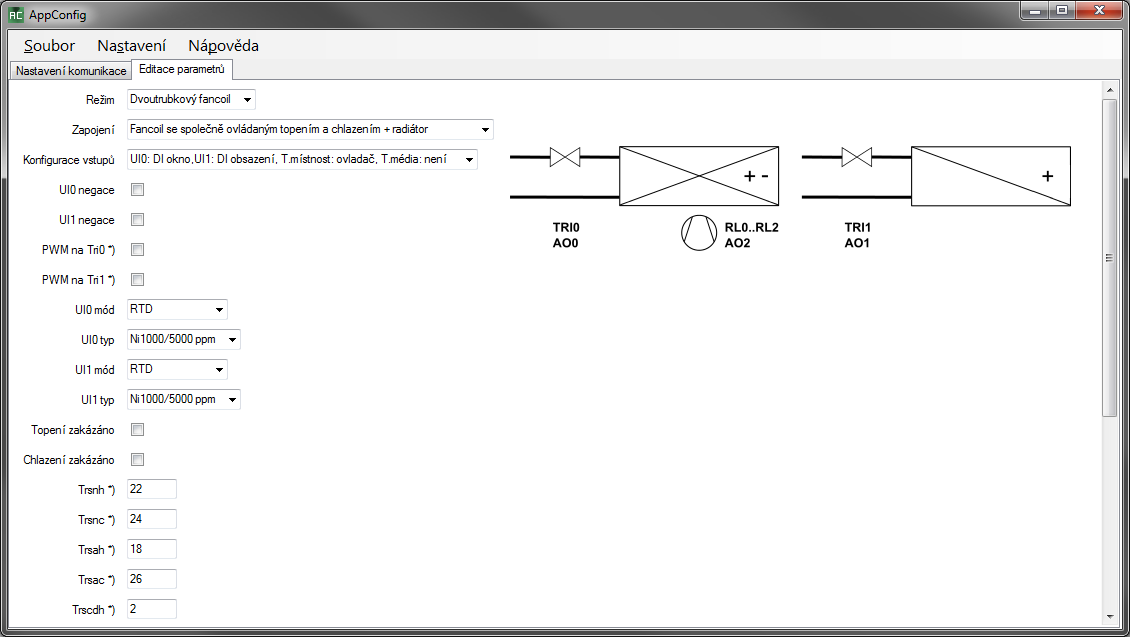Viewport: 1130px width, 637px height.
Task: Click the Trscdh field showing 2
Action: pyautogui.click(x=152, y=610)
